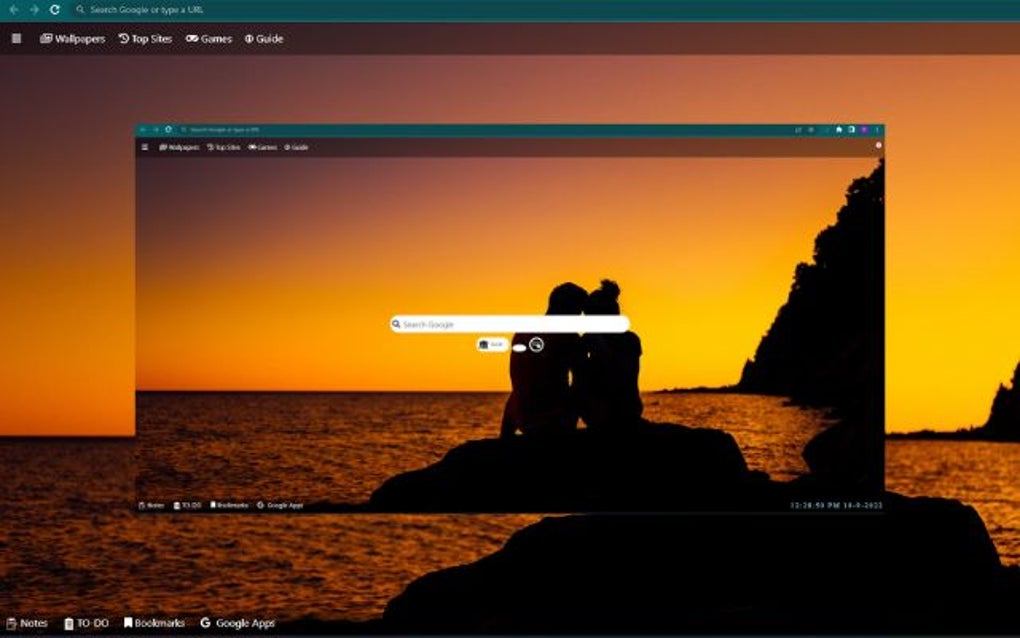Click the dark circular shuffle icon under the search bar
The width and height of the screenshot is (1020, 638).
(536, 344)
